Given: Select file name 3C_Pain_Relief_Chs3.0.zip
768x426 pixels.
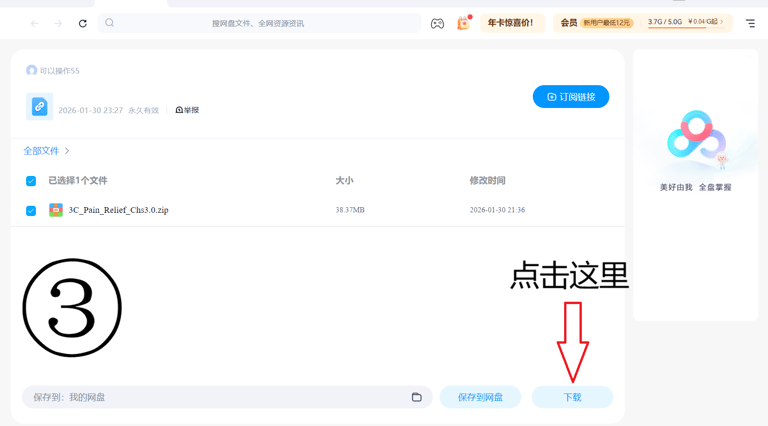Looking at the screenshot, I should point(119,210).
